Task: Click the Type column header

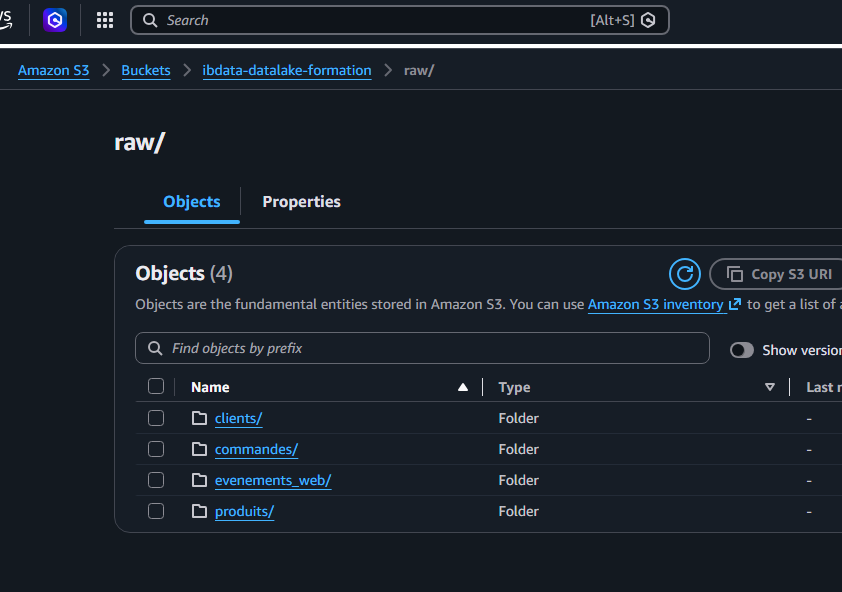Action: 514,387
